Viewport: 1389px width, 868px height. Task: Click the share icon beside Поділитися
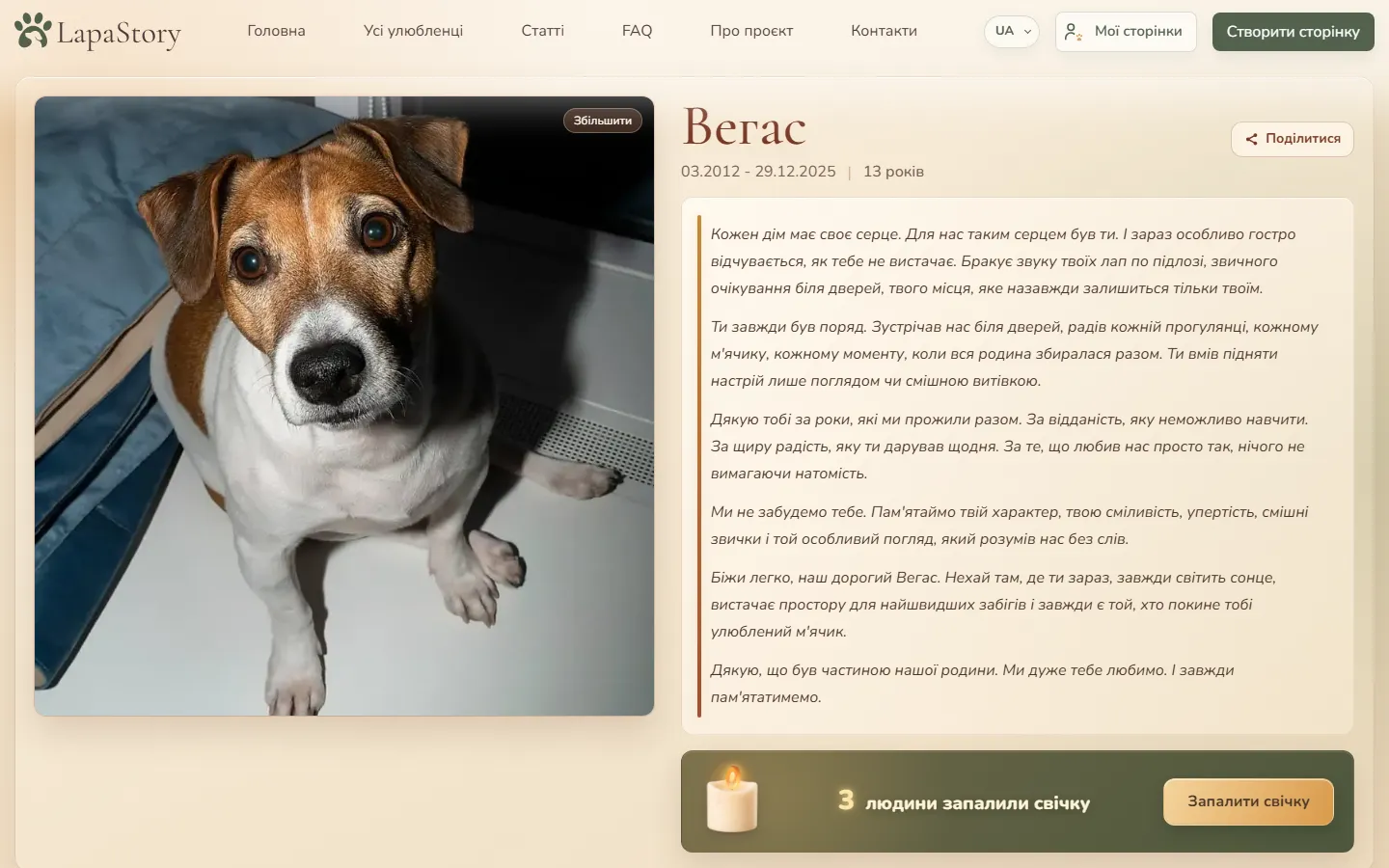coord(1251,139)
